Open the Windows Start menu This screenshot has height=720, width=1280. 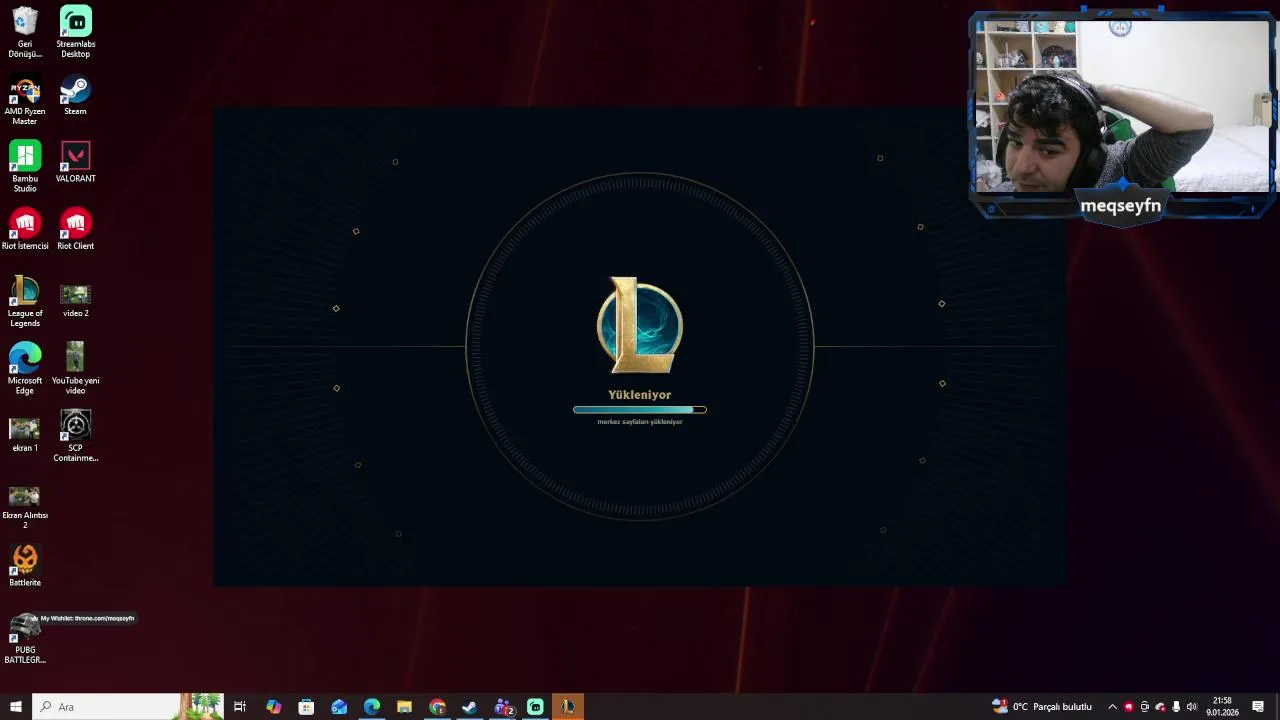click(16, 707)
